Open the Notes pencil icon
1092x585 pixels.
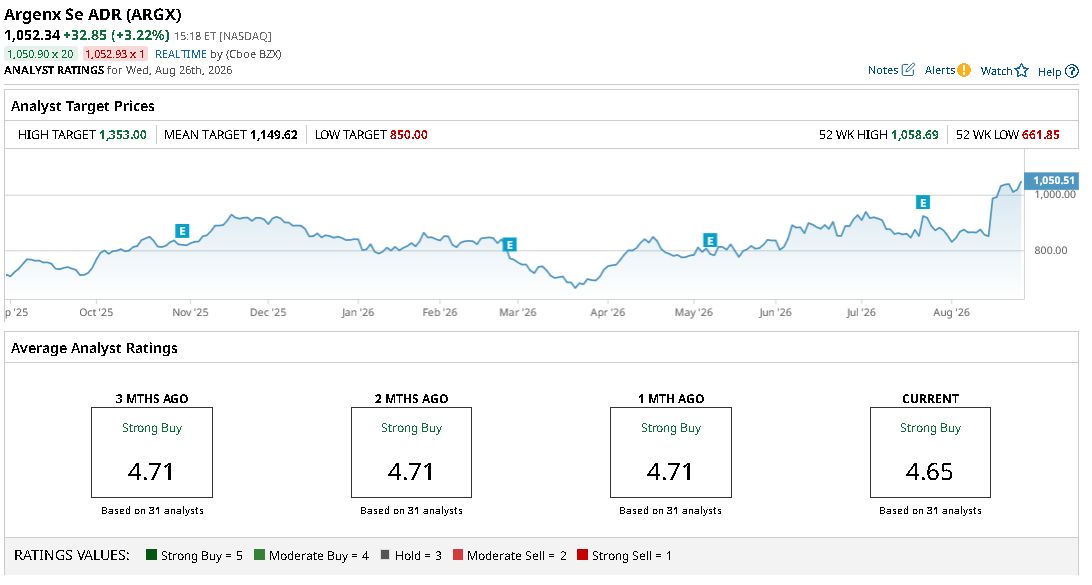(x=908, y=70)
